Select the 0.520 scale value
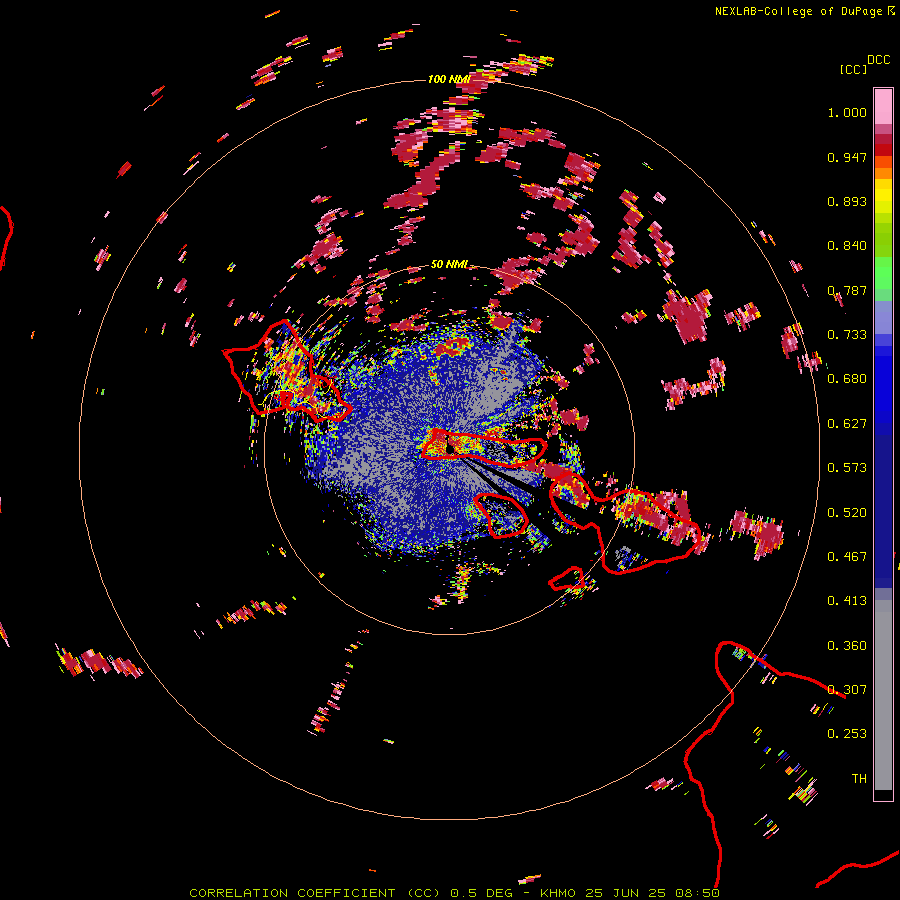 tap(847, 513)
